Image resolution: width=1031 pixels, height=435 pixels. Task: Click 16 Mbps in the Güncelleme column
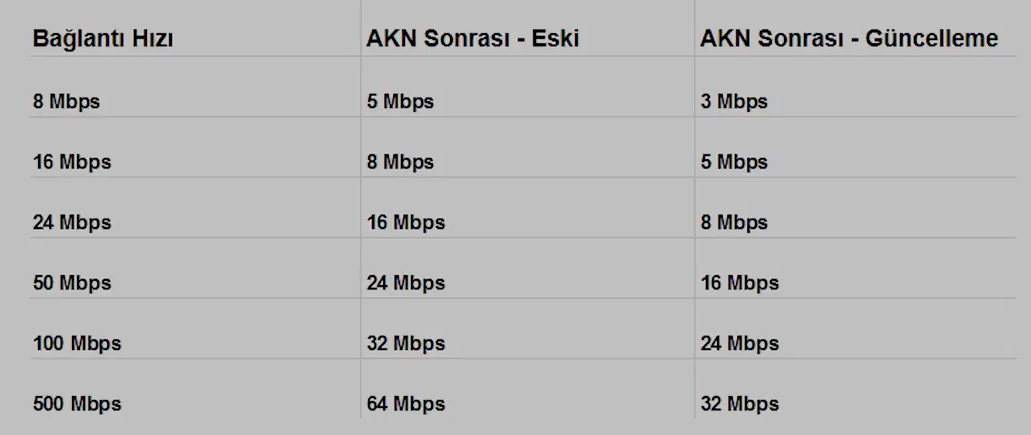(x=740, y=283)
